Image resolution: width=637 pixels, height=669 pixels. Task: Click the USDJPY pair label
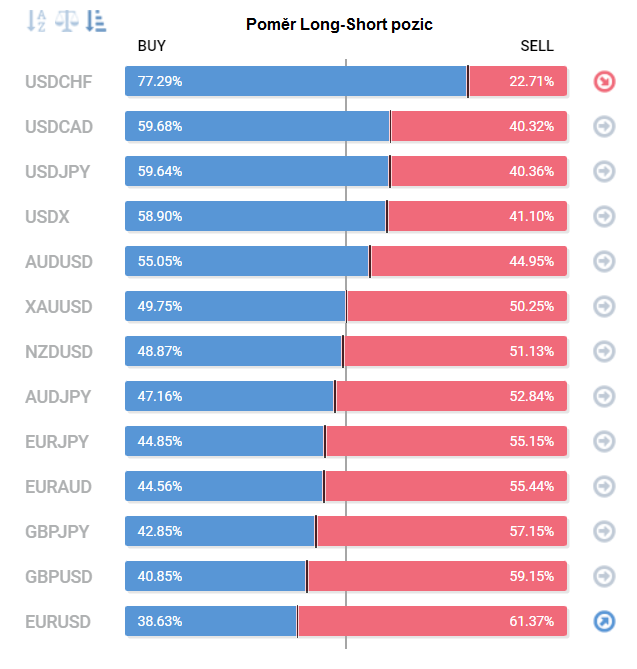coord(57,171)
